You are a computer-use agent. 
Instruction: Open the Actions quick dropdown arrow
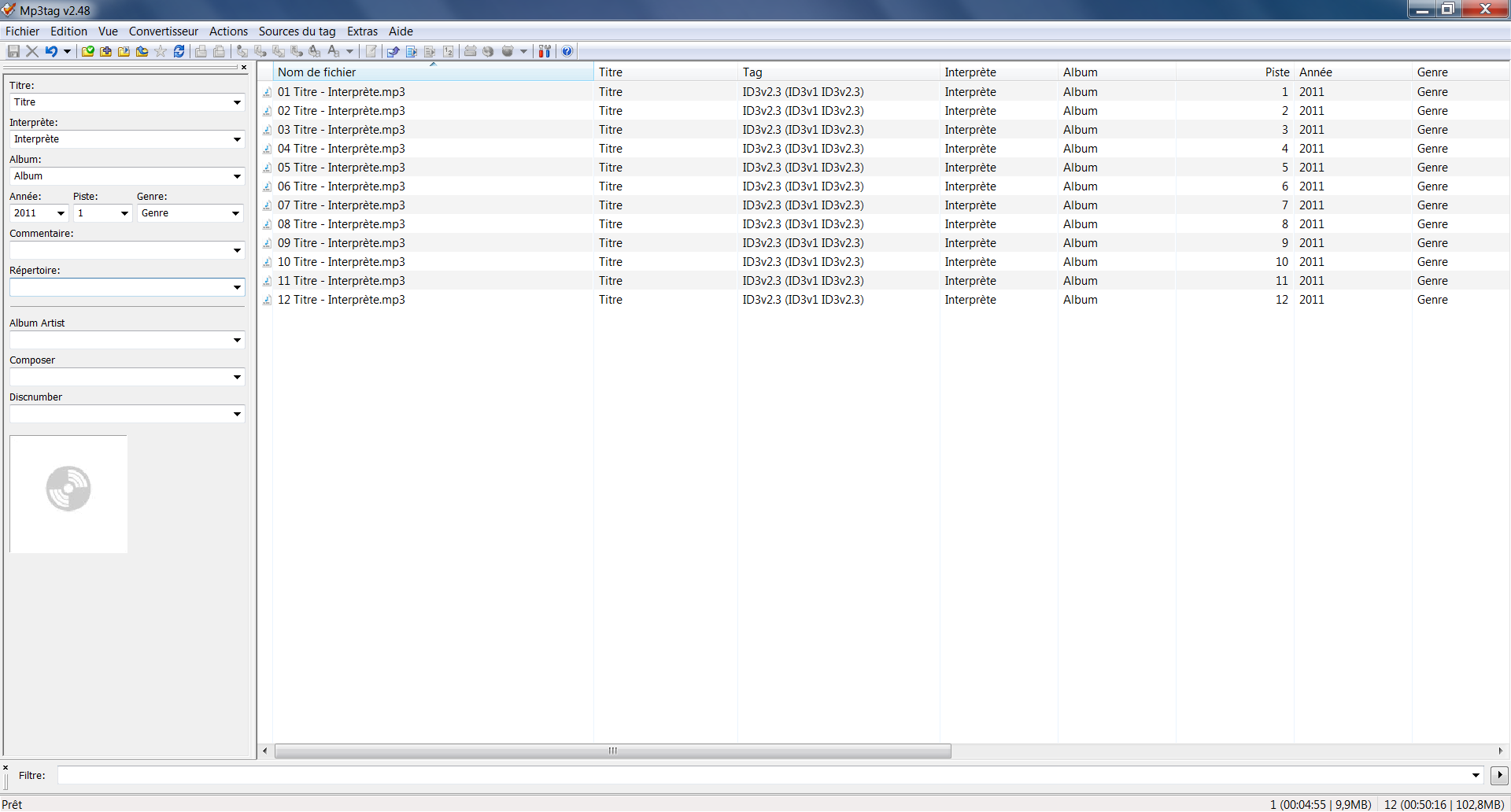tap(349, 51)
